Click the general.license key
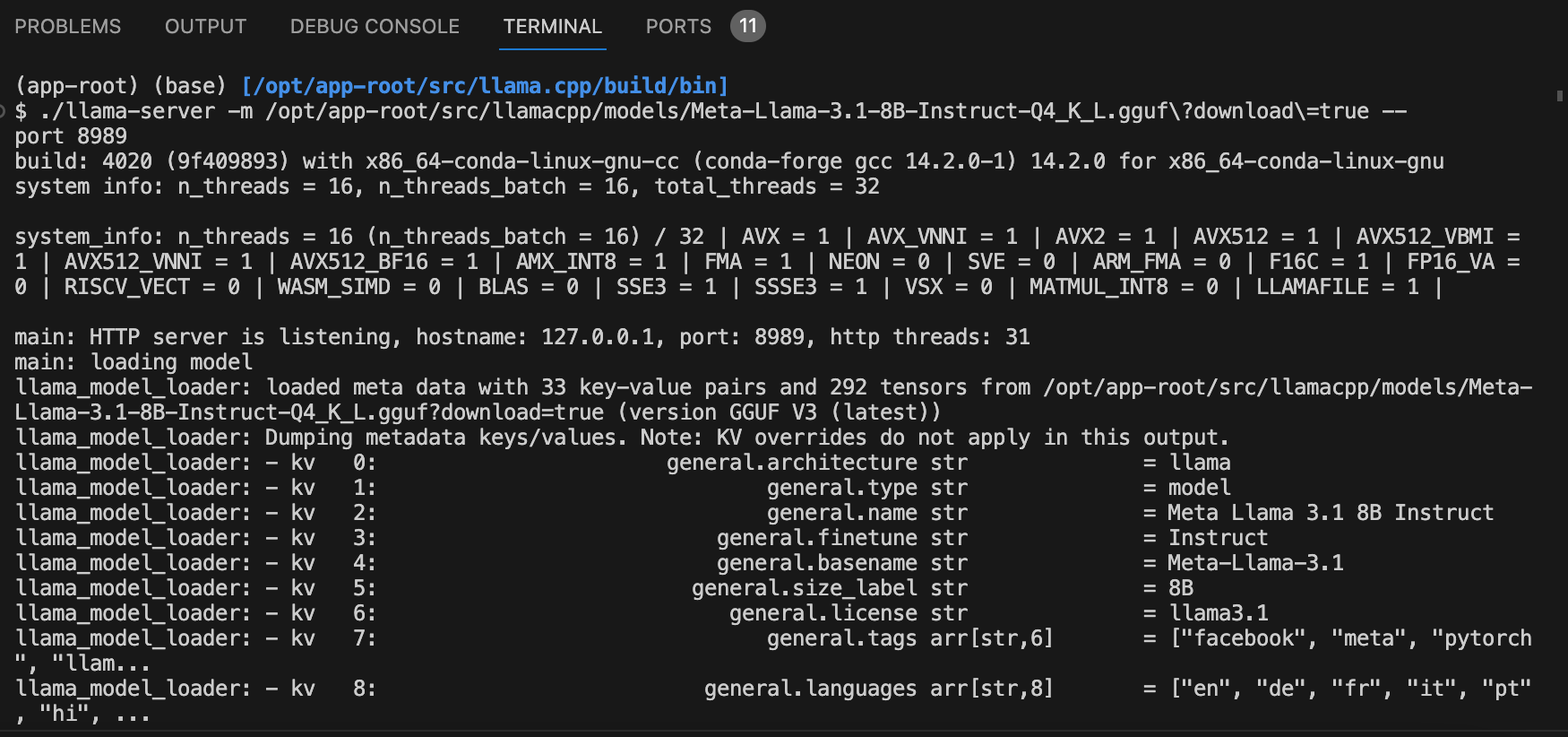 (823, 613)
